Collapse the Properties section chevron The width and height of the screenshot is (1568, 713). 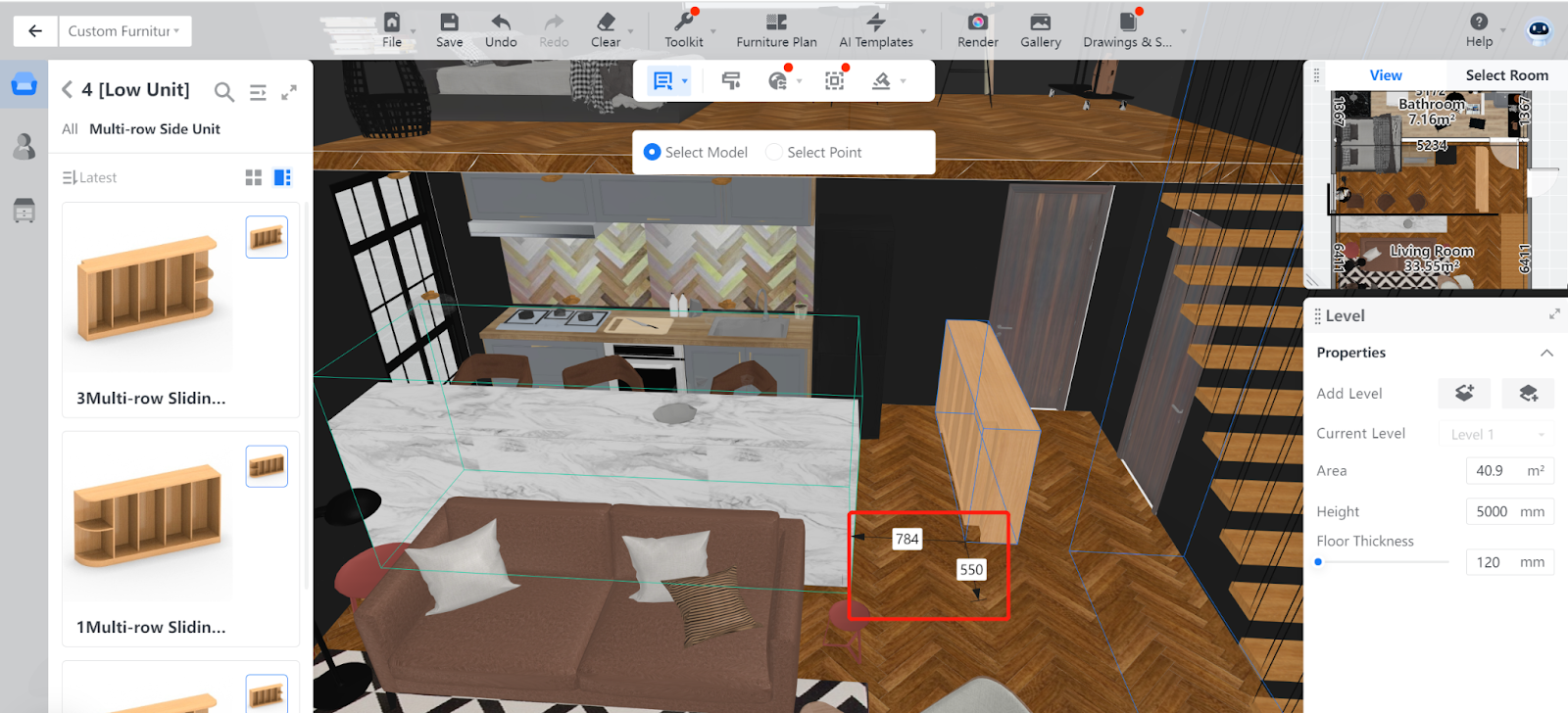(1546, 353)
